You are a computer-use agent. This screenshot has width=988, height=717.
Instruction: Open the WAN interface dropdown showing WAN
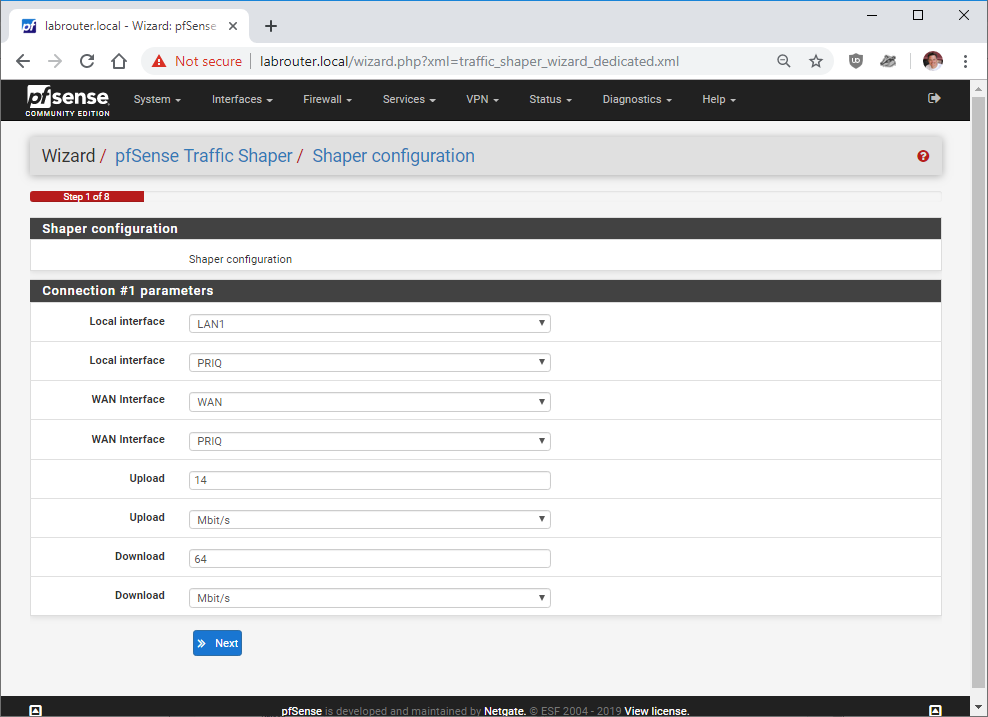click(370, 401)
